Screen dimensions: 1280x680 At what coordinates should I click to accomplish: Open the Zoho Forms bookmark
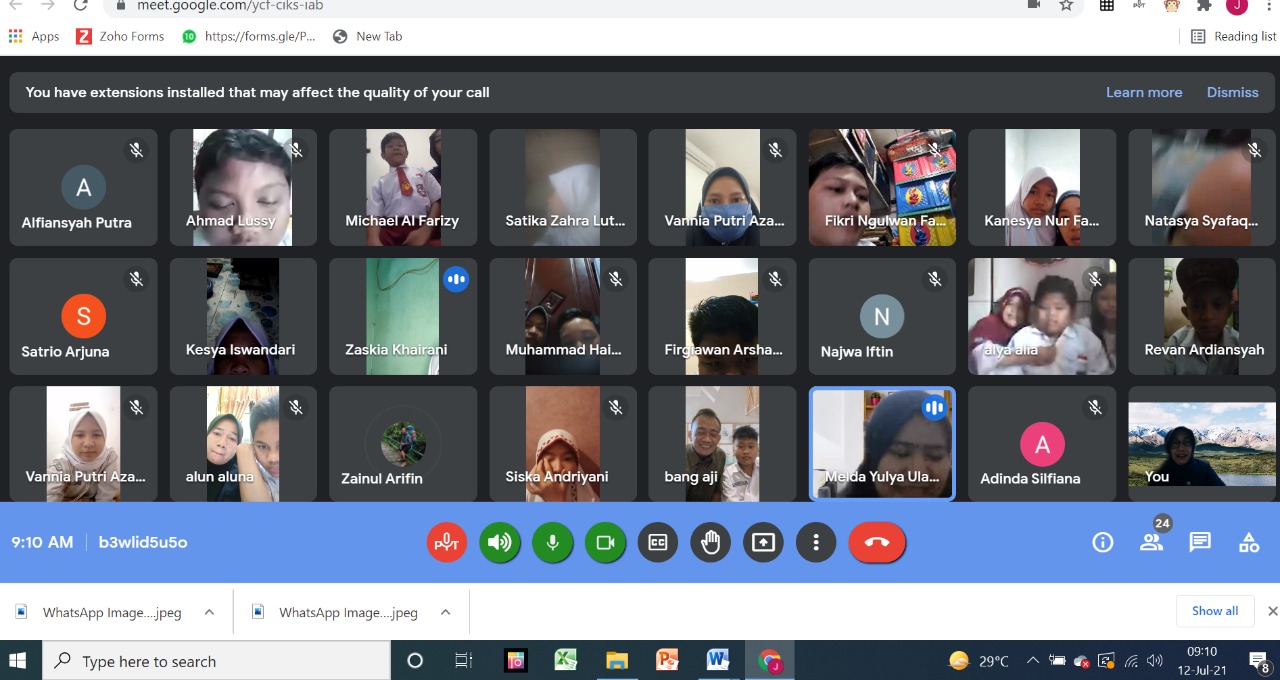point(121,36)
